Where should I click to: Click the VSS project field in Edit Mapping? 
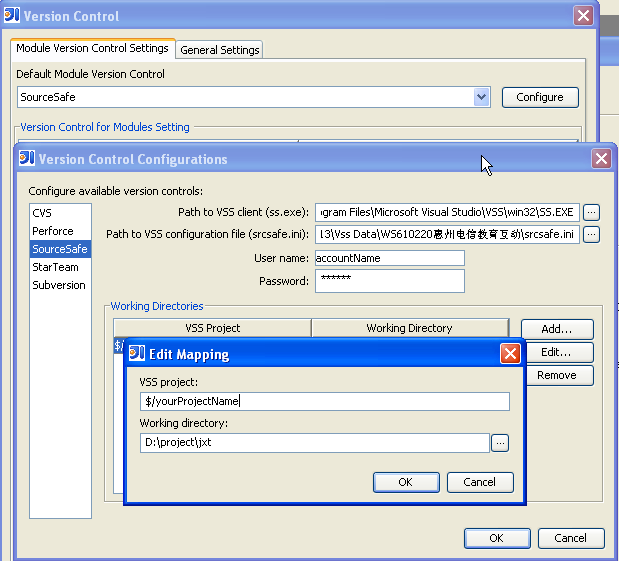click(x=325, y=402)
